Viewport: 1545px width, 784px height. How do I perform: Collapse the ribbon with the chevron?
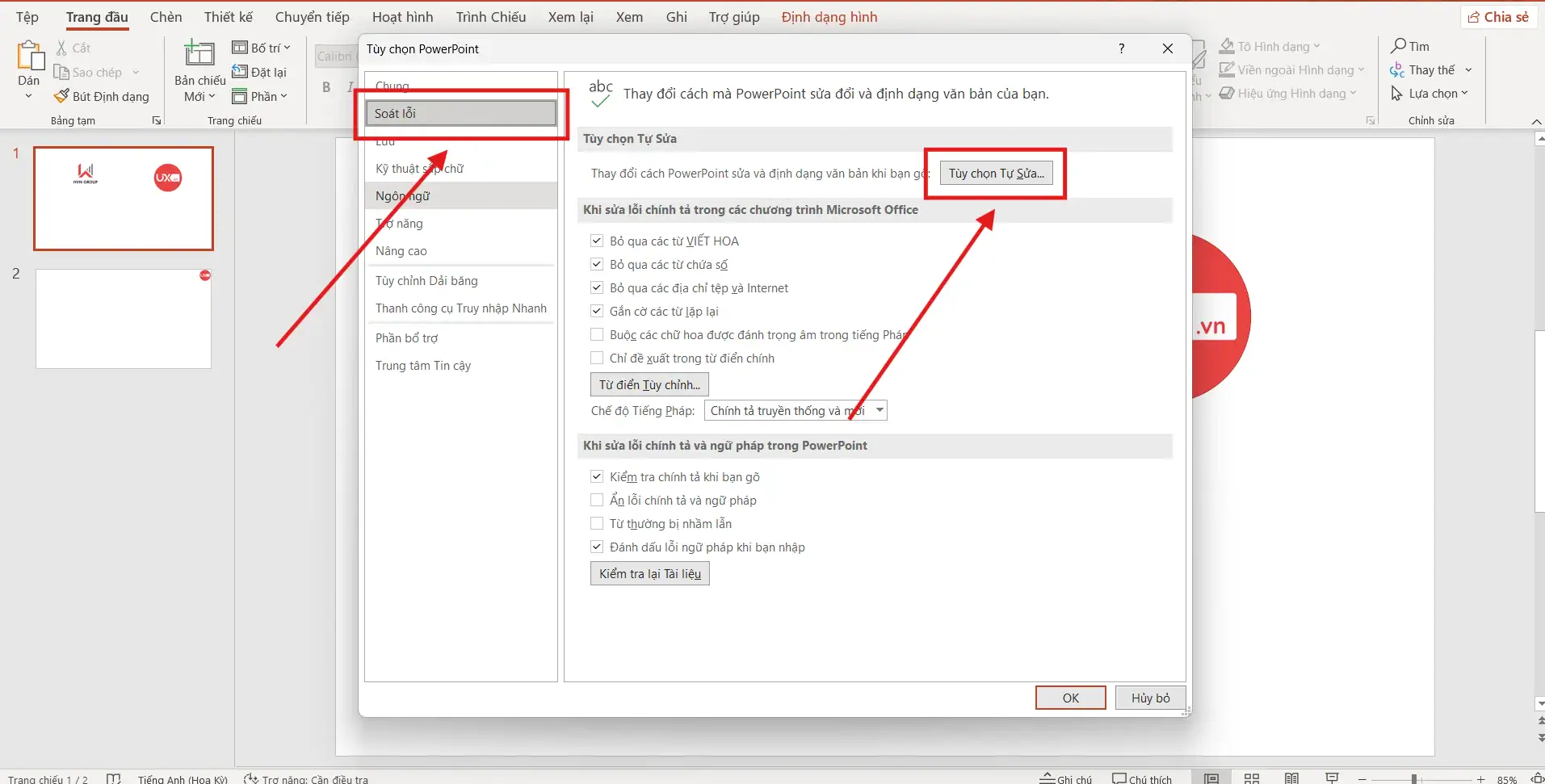[x=1536, y=121]
